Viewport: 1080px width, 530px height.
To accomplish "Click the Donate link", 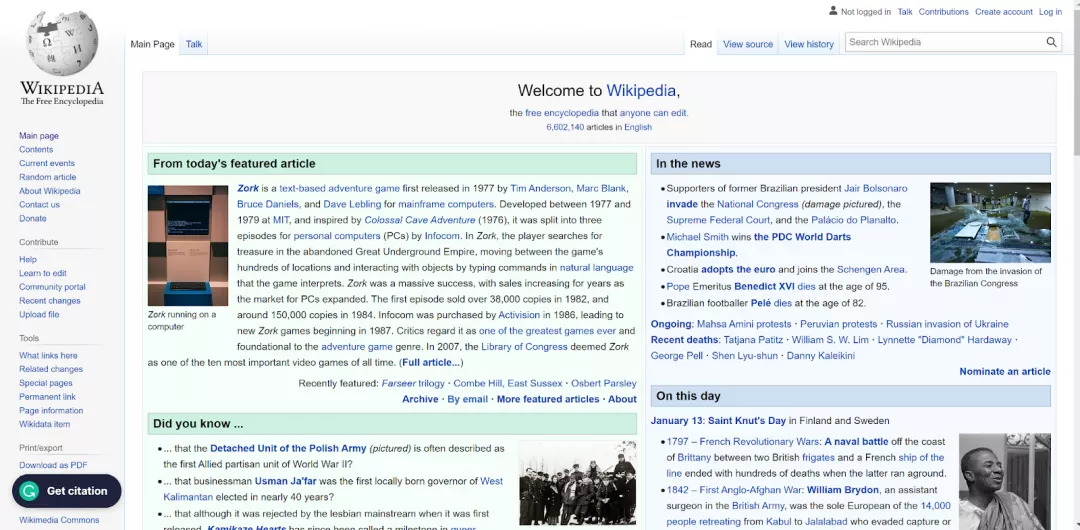I will (32, 218).
